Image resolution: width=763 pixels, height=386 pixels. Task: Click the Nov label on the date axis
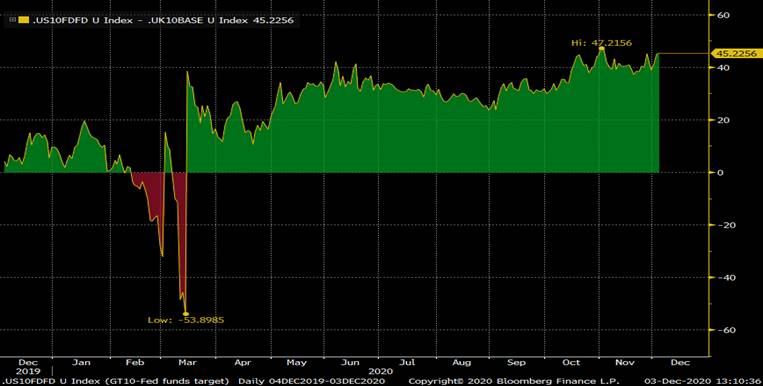[x=625, y=363]
